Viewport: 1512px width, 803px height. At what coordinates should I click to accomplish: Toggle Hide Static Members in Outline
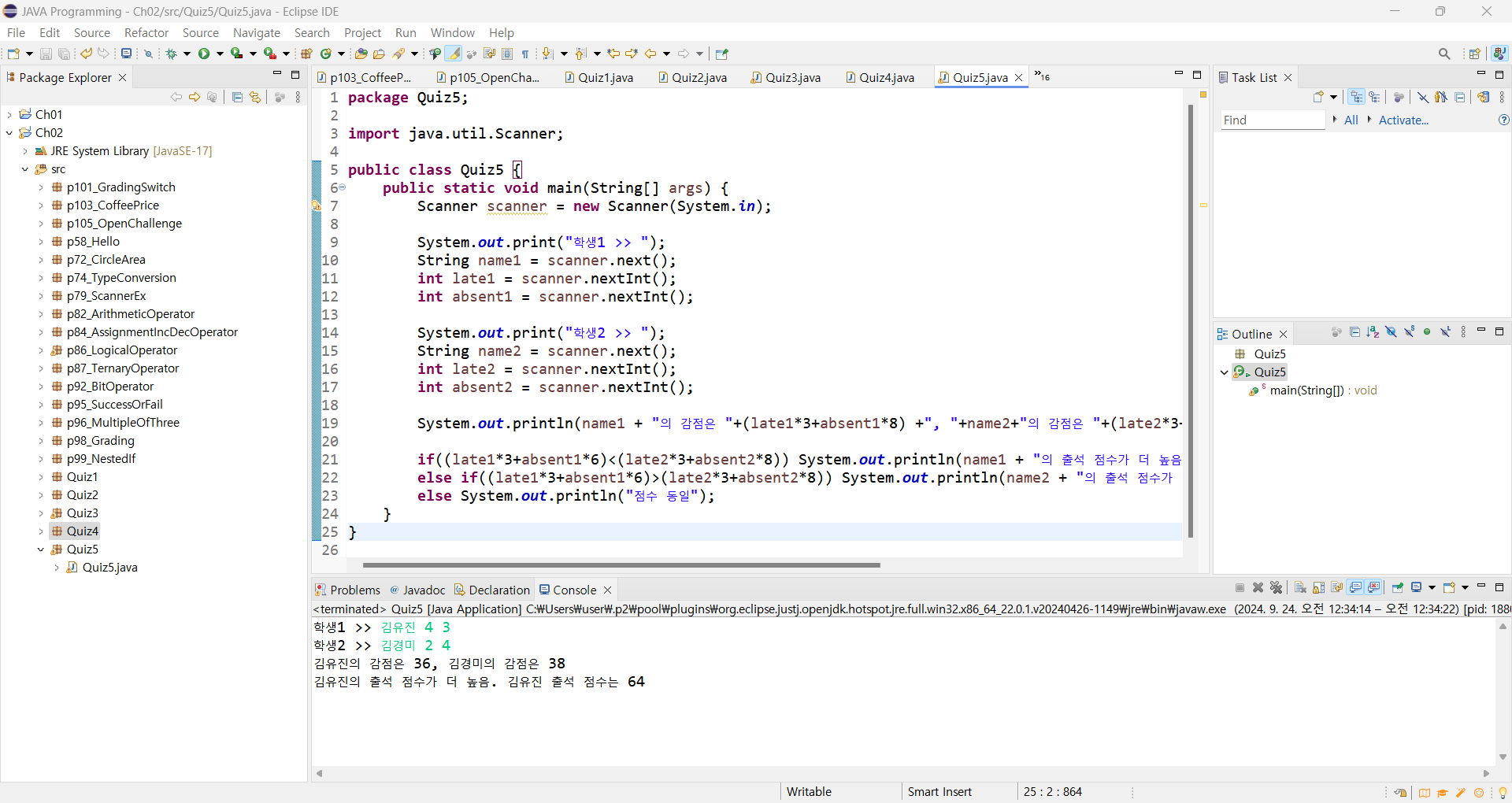(1409, 332)
